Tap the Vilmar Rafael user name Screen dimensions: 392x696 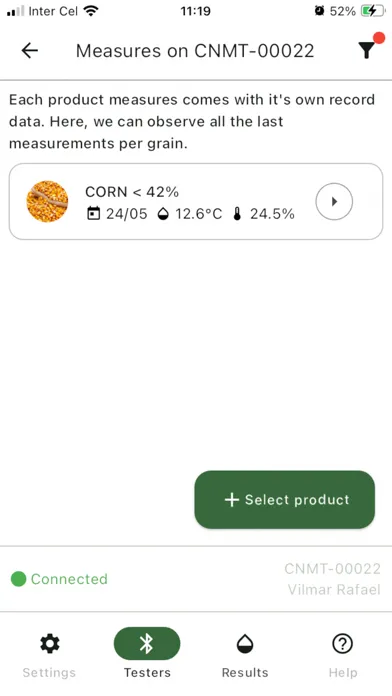coord(334,590)
